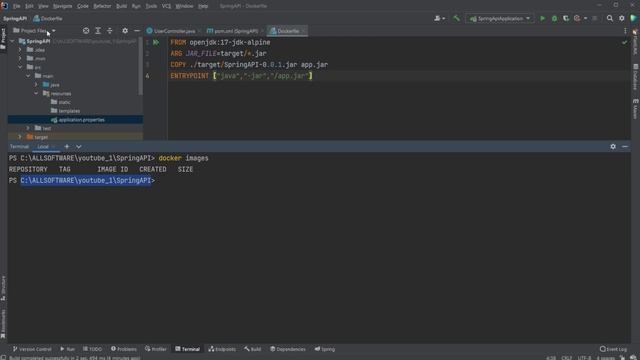The image size is (640, 360).
Task: Open the Profiler run icon in toolbar
Action: click(577, 18)
